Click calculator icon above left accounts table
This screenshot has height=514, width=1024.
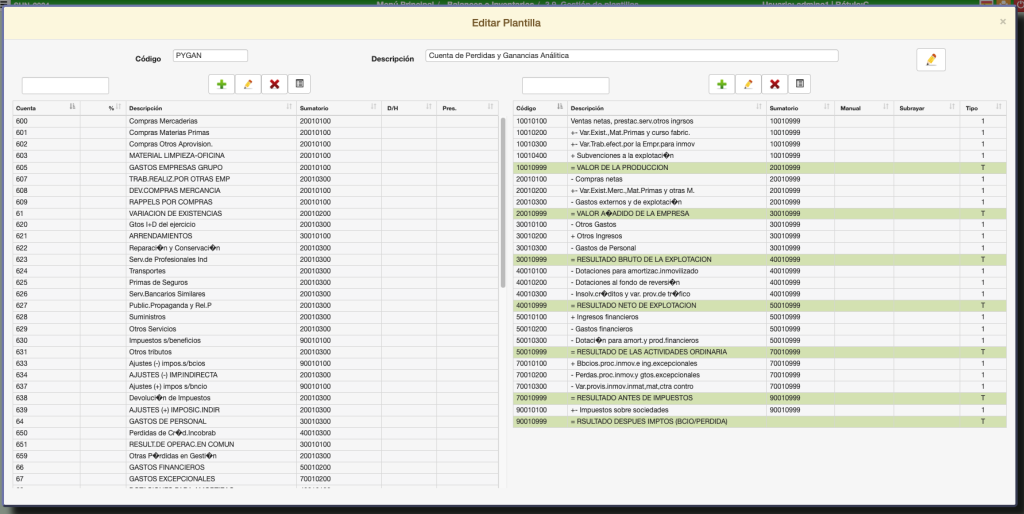click(299, 85)
